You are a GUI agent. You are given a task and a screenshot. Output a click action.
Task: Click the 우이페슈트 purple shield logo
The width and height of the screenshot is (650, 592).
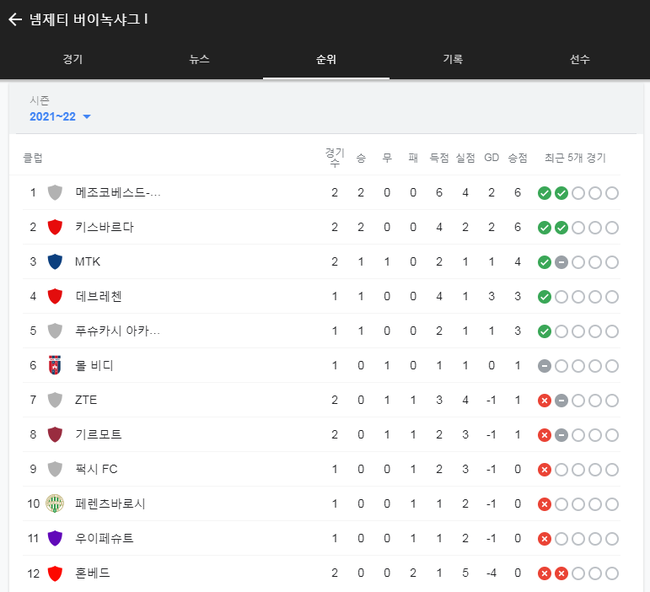click(x=55, y=538)
